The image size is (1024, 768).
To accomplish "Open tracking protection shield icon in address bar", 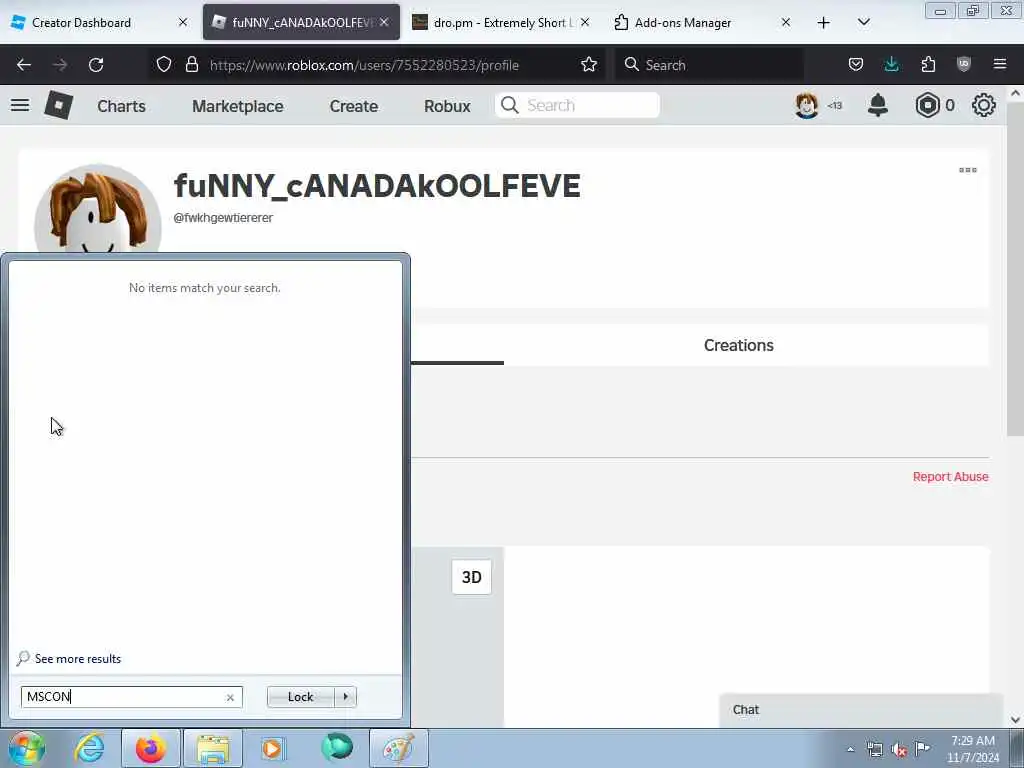I will point(164,64).
